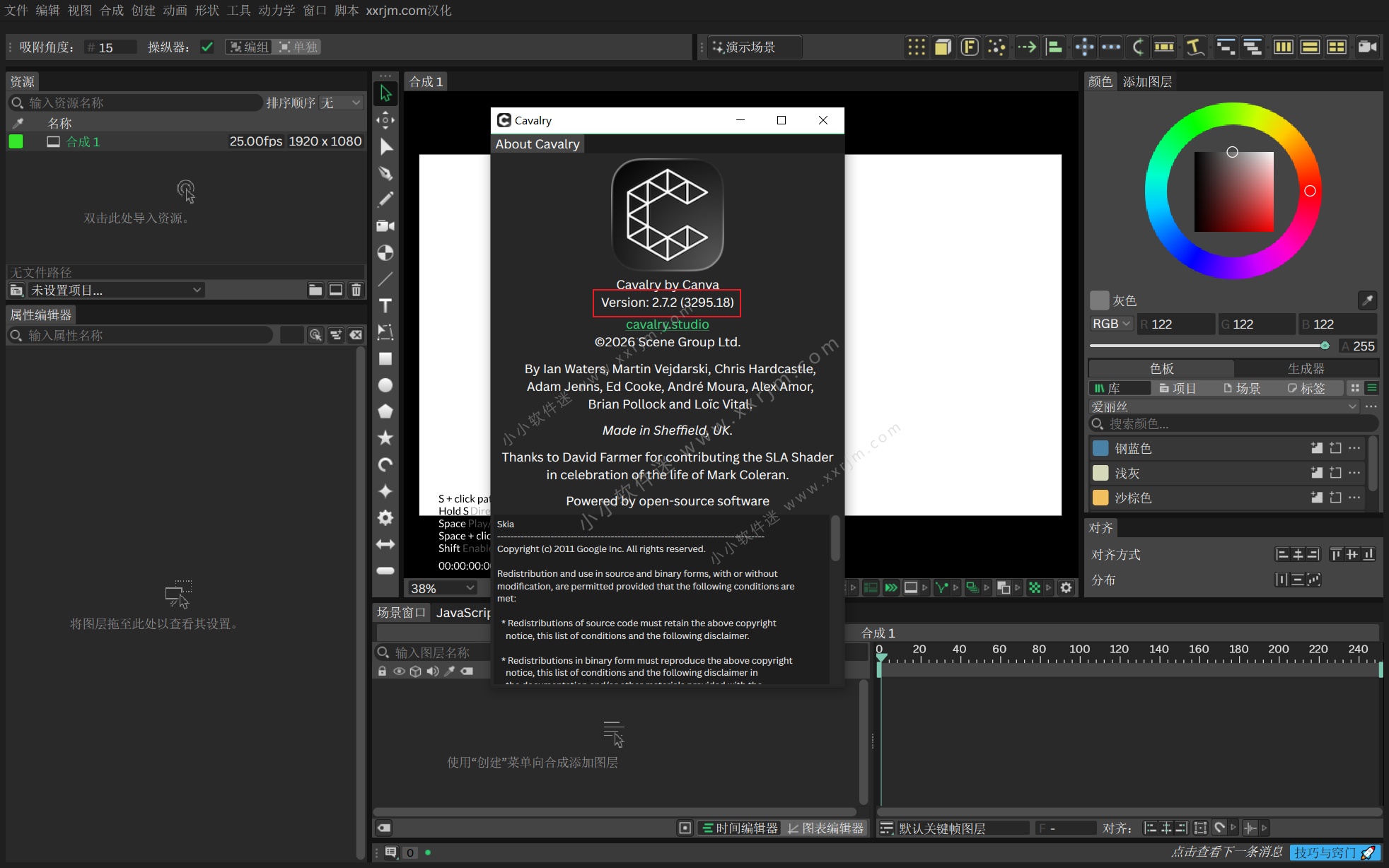The image size is (1389, 868).
Task: Open the 动画 menu
Action: (175, 11)
